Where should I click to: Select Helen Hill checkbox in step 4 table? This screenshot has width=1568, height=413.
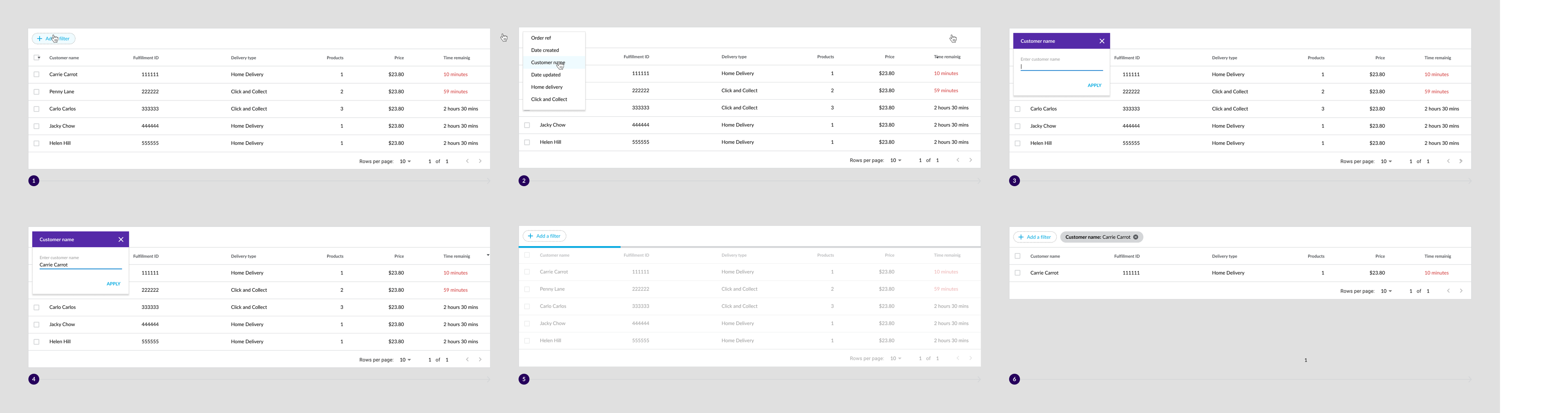pos(36,342)
